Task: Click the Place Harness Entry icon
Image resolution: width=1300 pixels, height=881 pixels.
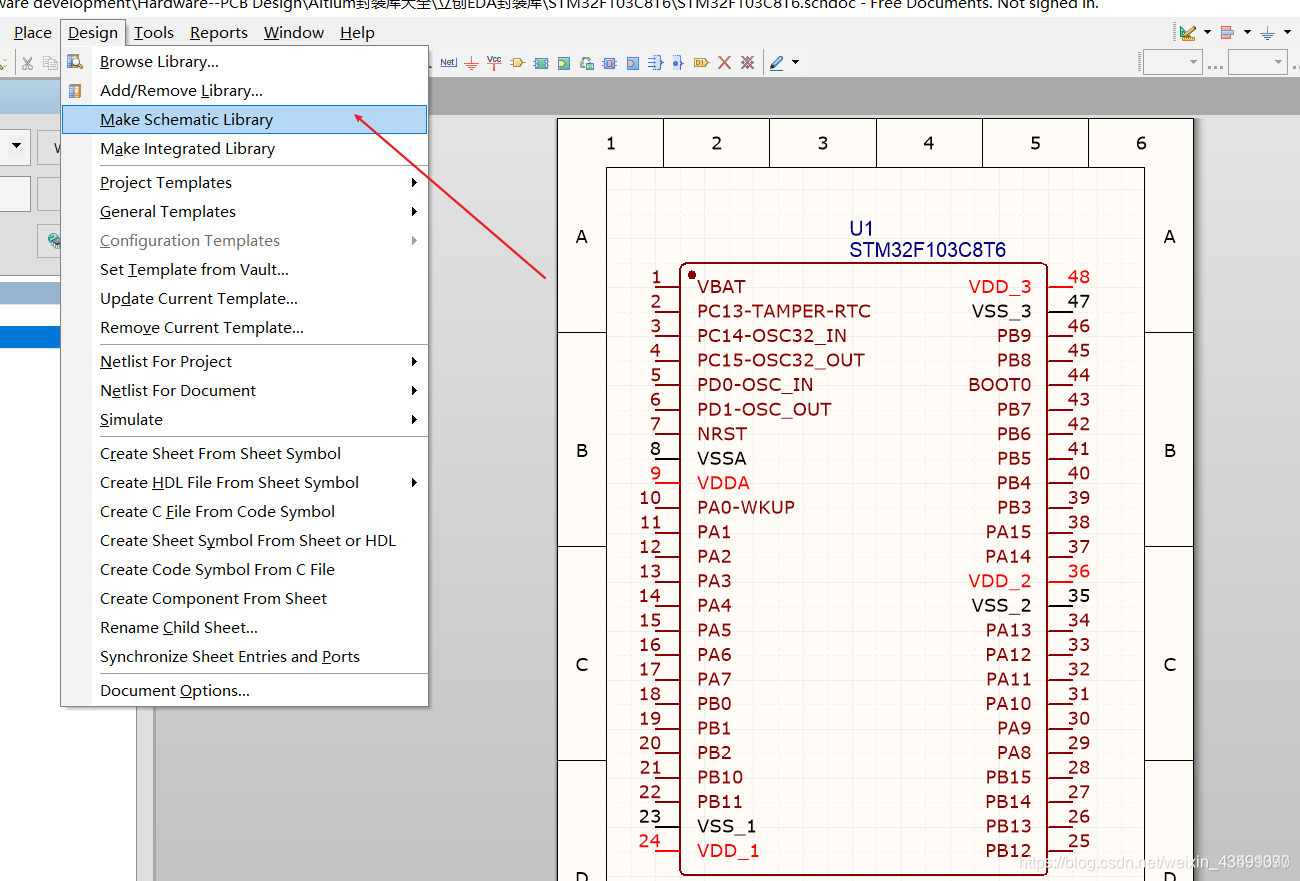Action: point(633,62)
